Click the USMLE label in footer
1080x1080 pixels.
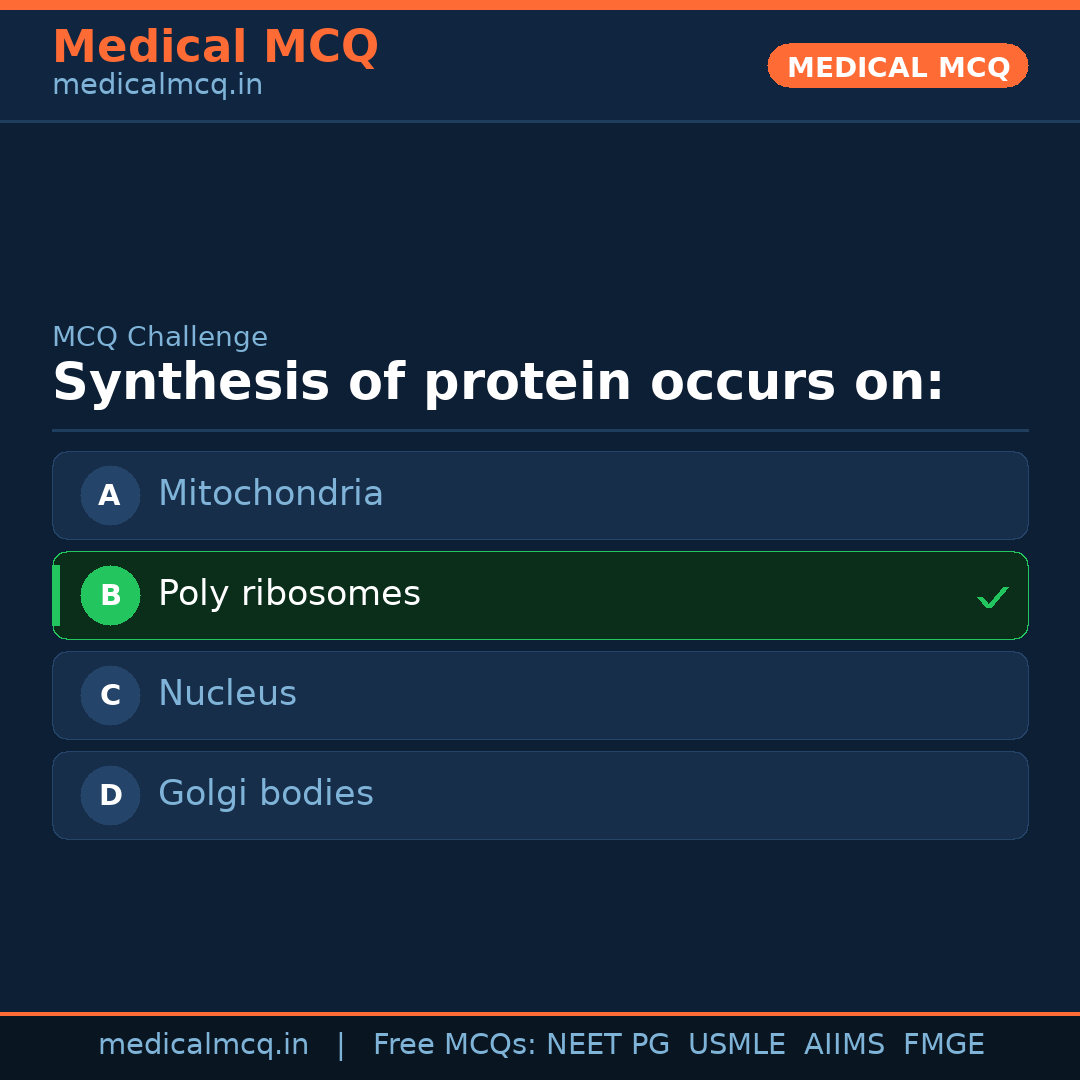(x=736, y=1045)
